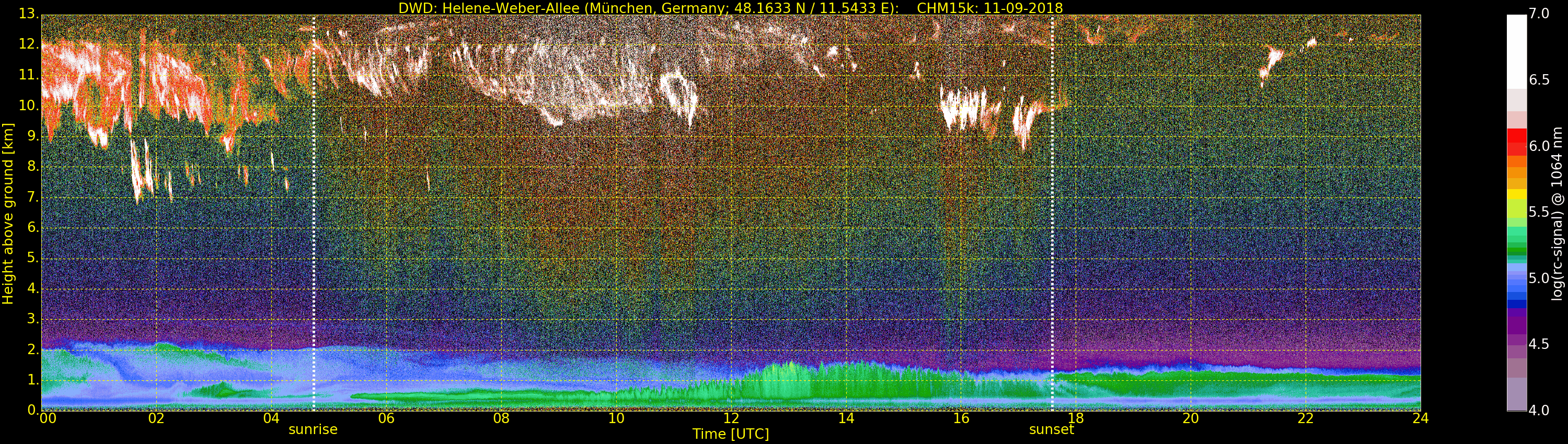Click the '5.5' colorbar tick label
Screen dimensions: 1568x444
pyautogui.click(x=1539, y=212)
